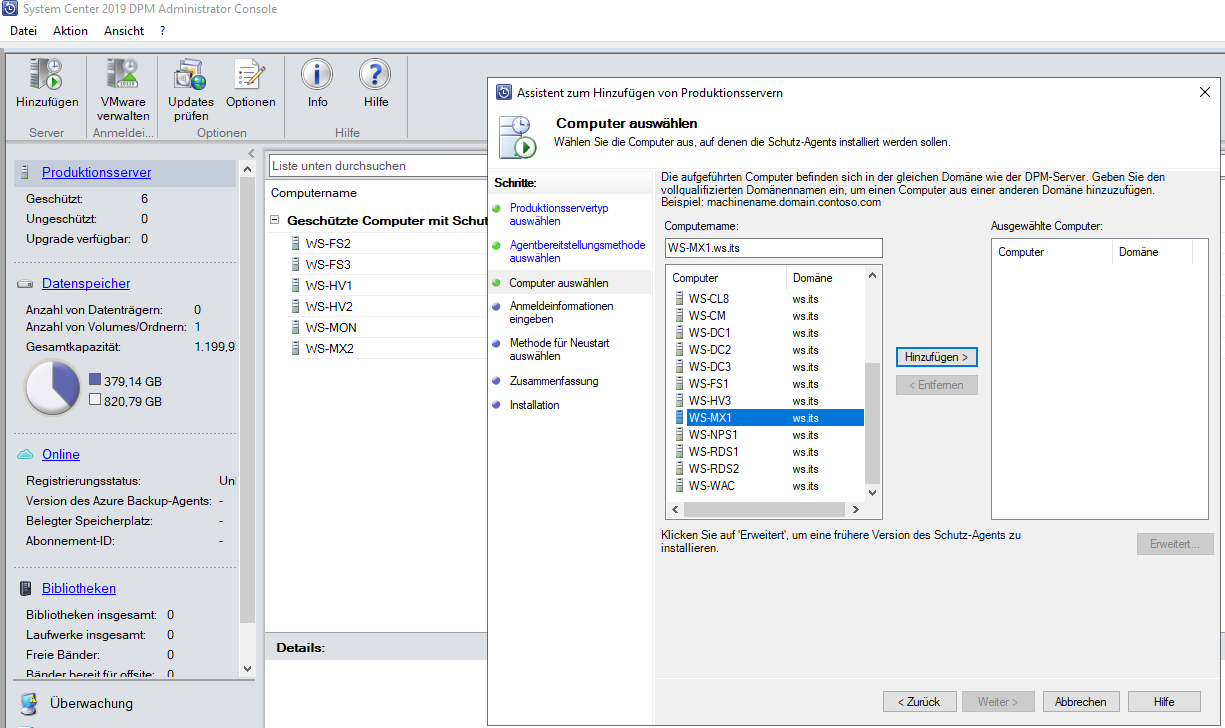1225x728 pixels.
Task: Click the DPM console title bar icon
Action: pyautogui.click(x=9, y=9)
